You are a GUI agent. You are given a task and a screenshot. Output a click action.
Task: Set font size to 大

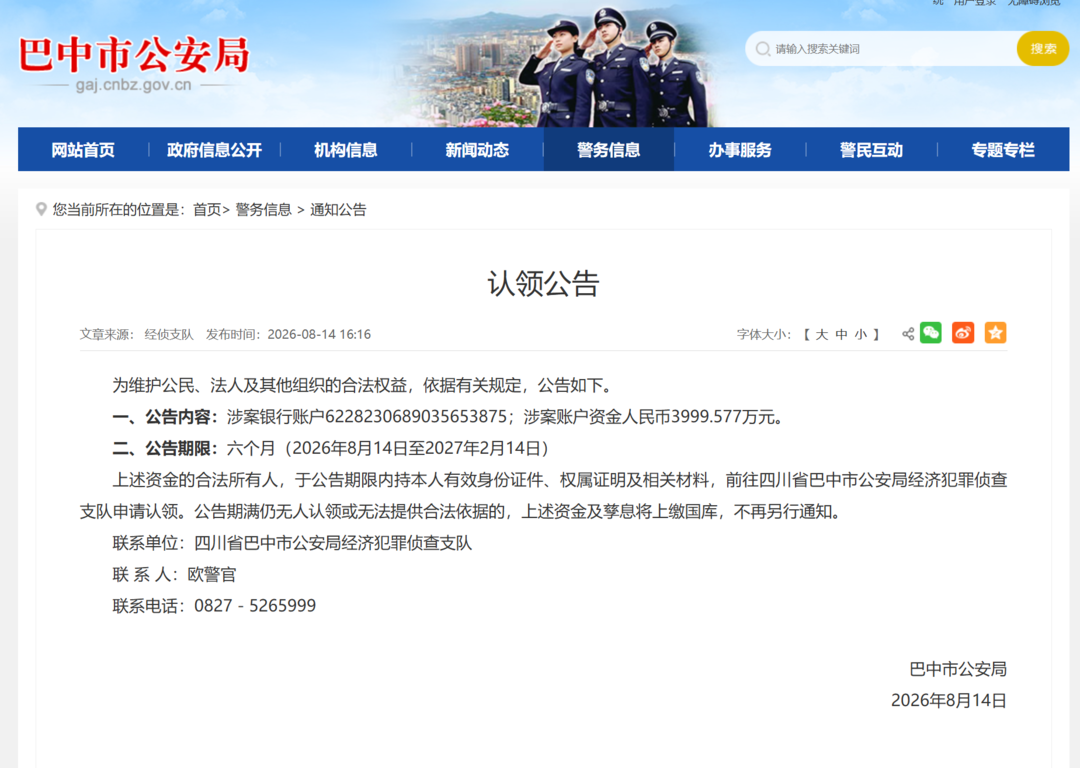point(822,335)
